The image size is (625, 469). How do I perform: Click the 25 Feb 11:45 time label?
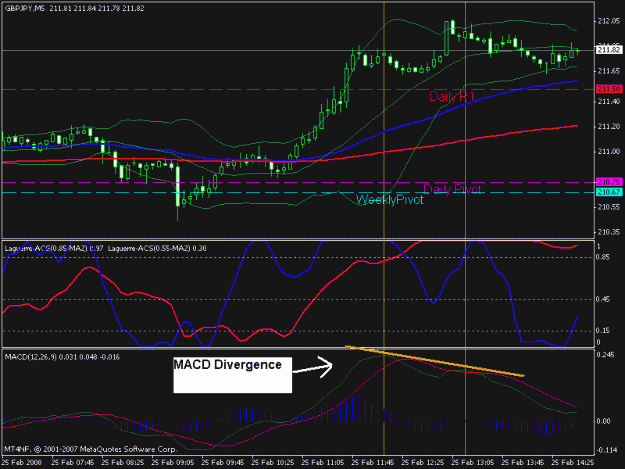coord(372,463)
